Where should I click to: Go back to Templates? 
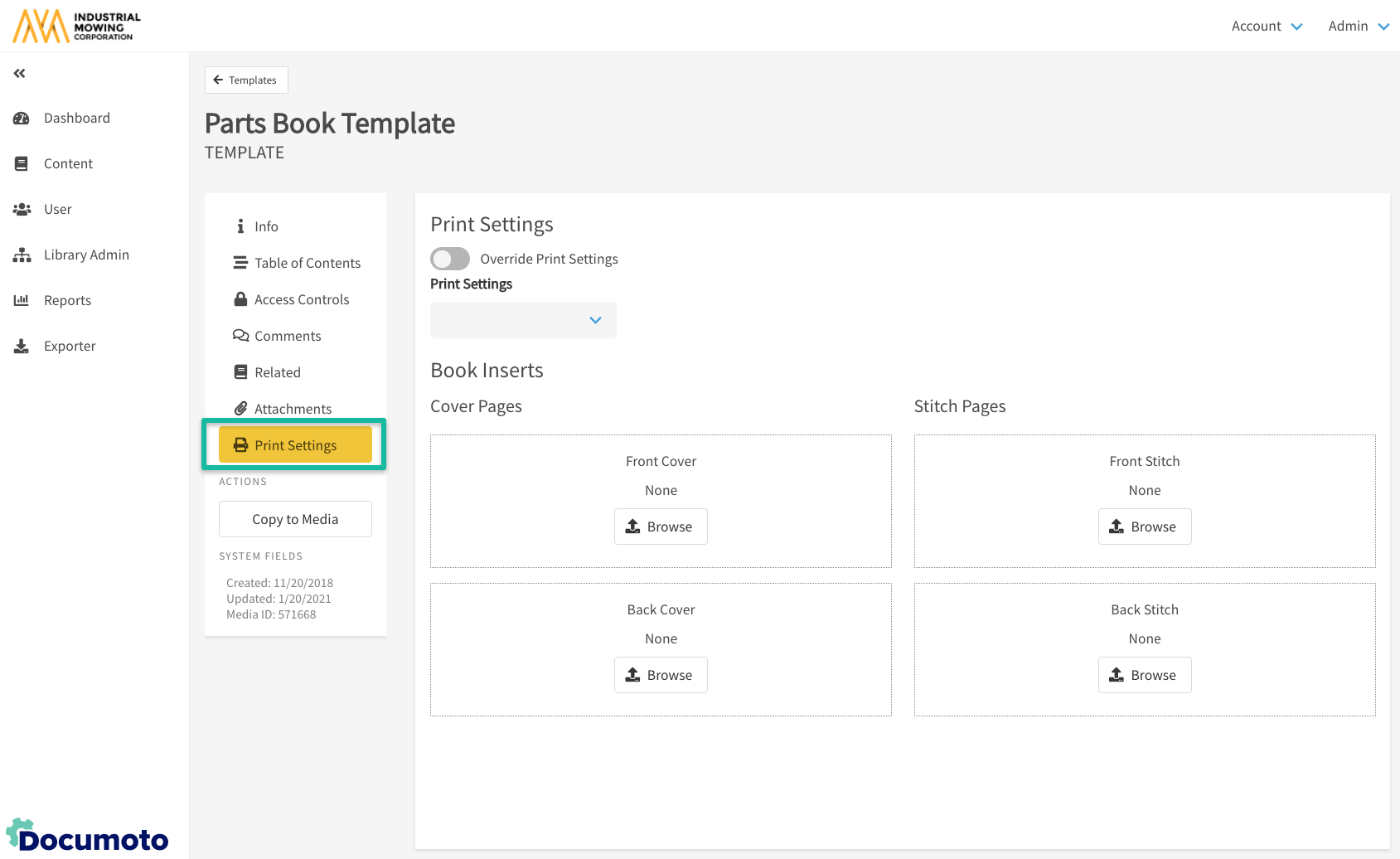(246, 80)
